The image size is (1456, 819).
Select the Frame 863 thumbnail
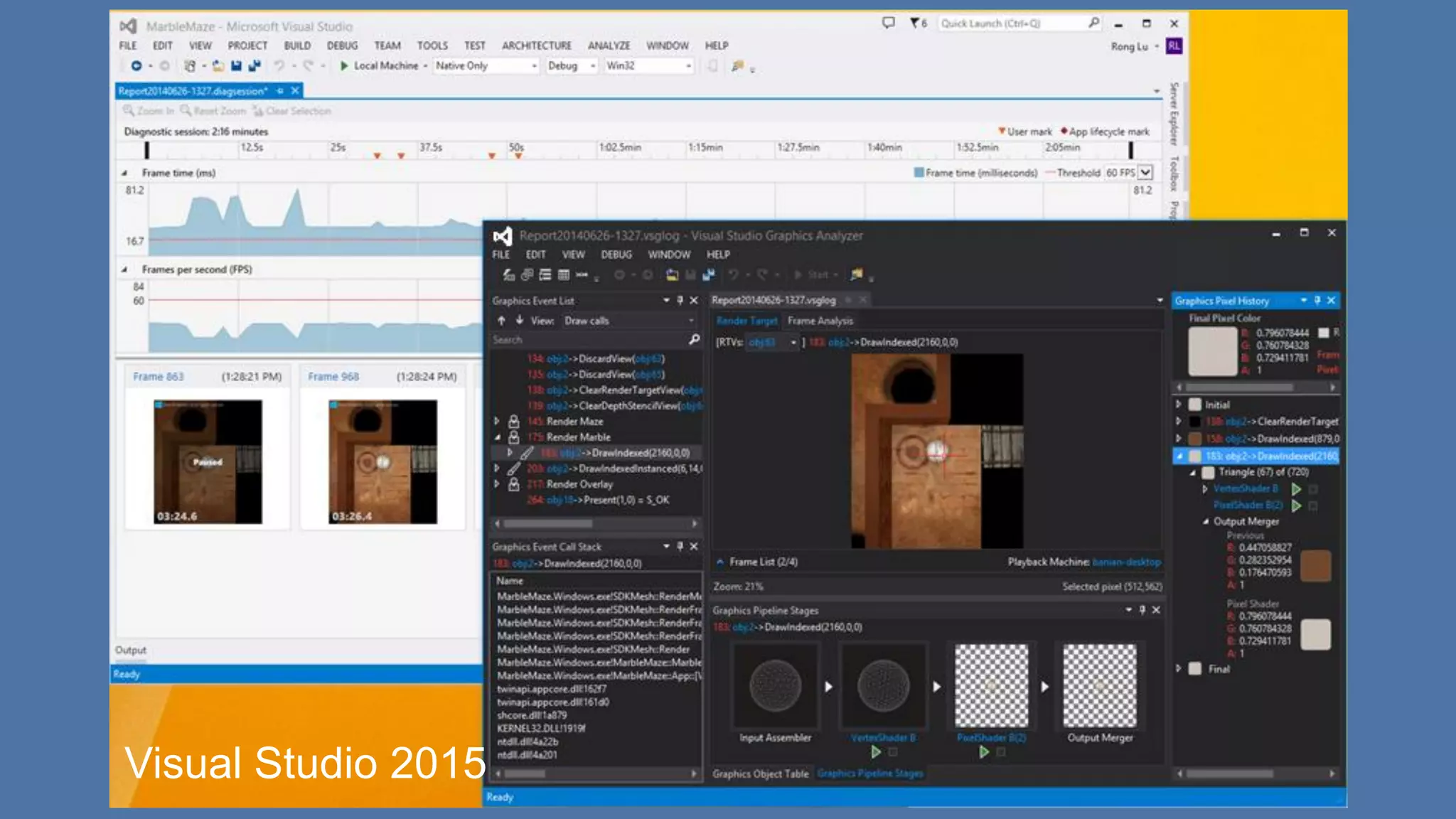(208, 461)
